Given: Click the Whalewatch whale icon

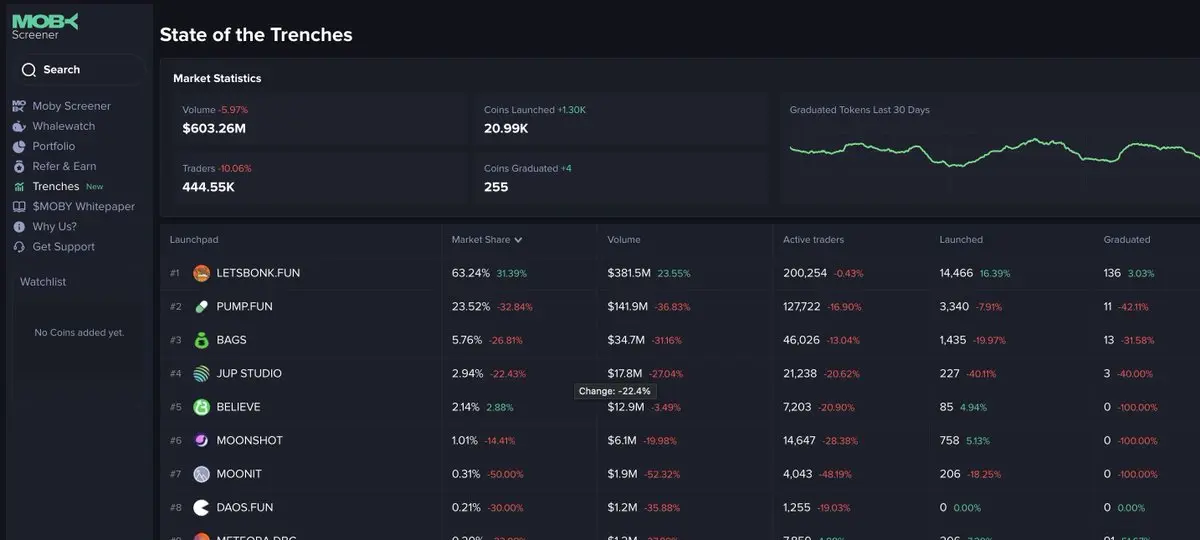Looking at the screenshot, I should click(x=19, y=126).
